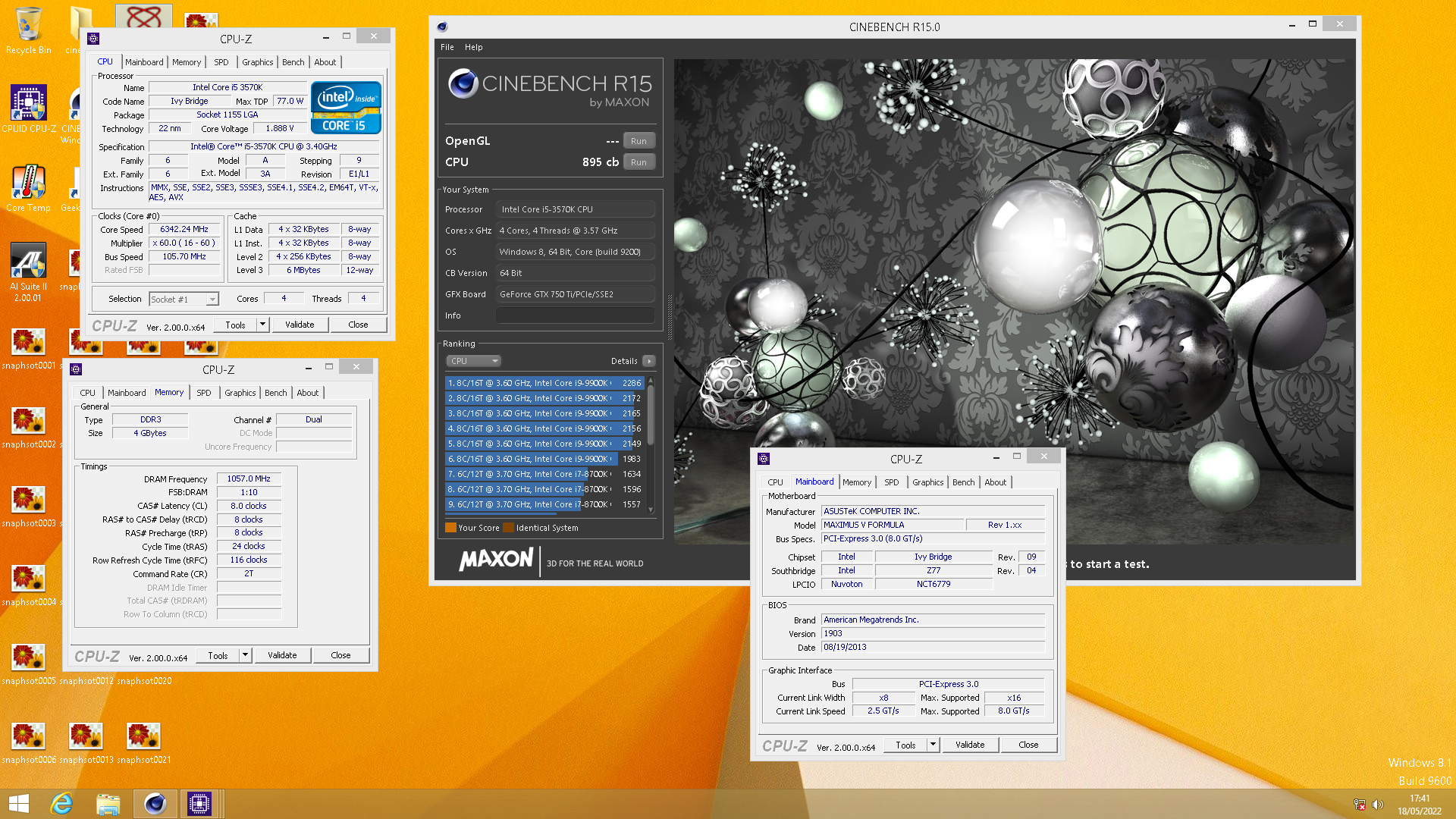
Task: Switch to Cinebench taskbar icon
Action: [x=155, y=804]
